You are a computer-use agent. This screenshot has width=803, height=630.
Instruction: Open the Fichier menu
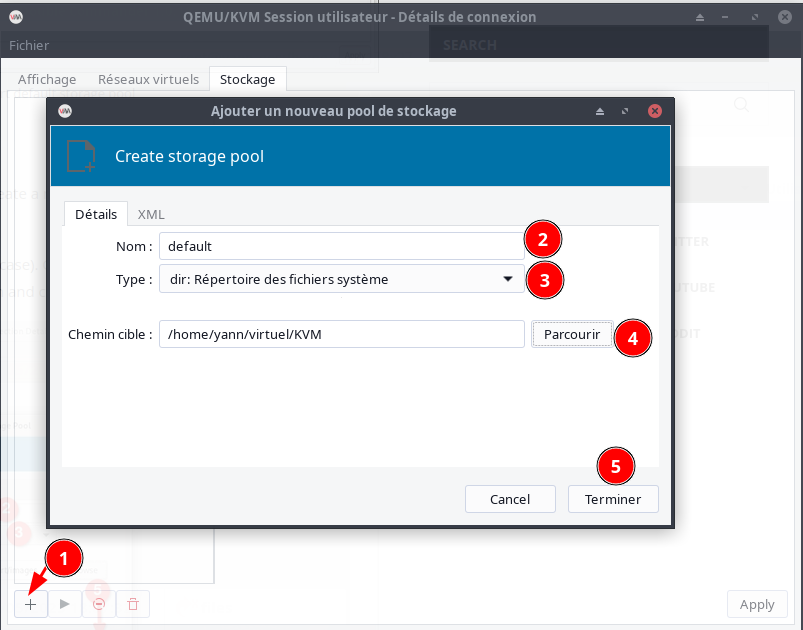[x=29, y=45]
